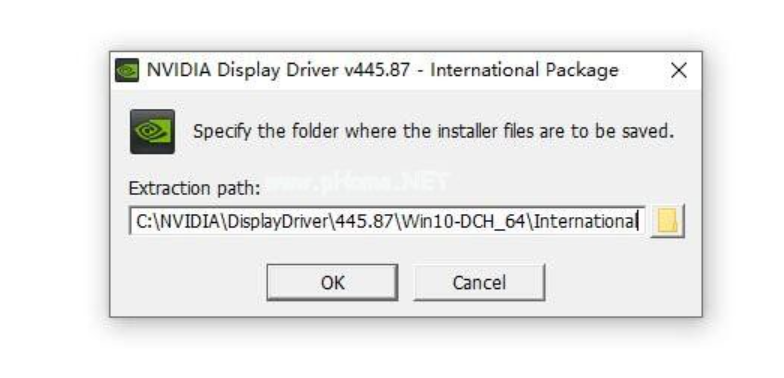Focus the Extraction path input field
784x378 pixels.
tap(387, 220)
